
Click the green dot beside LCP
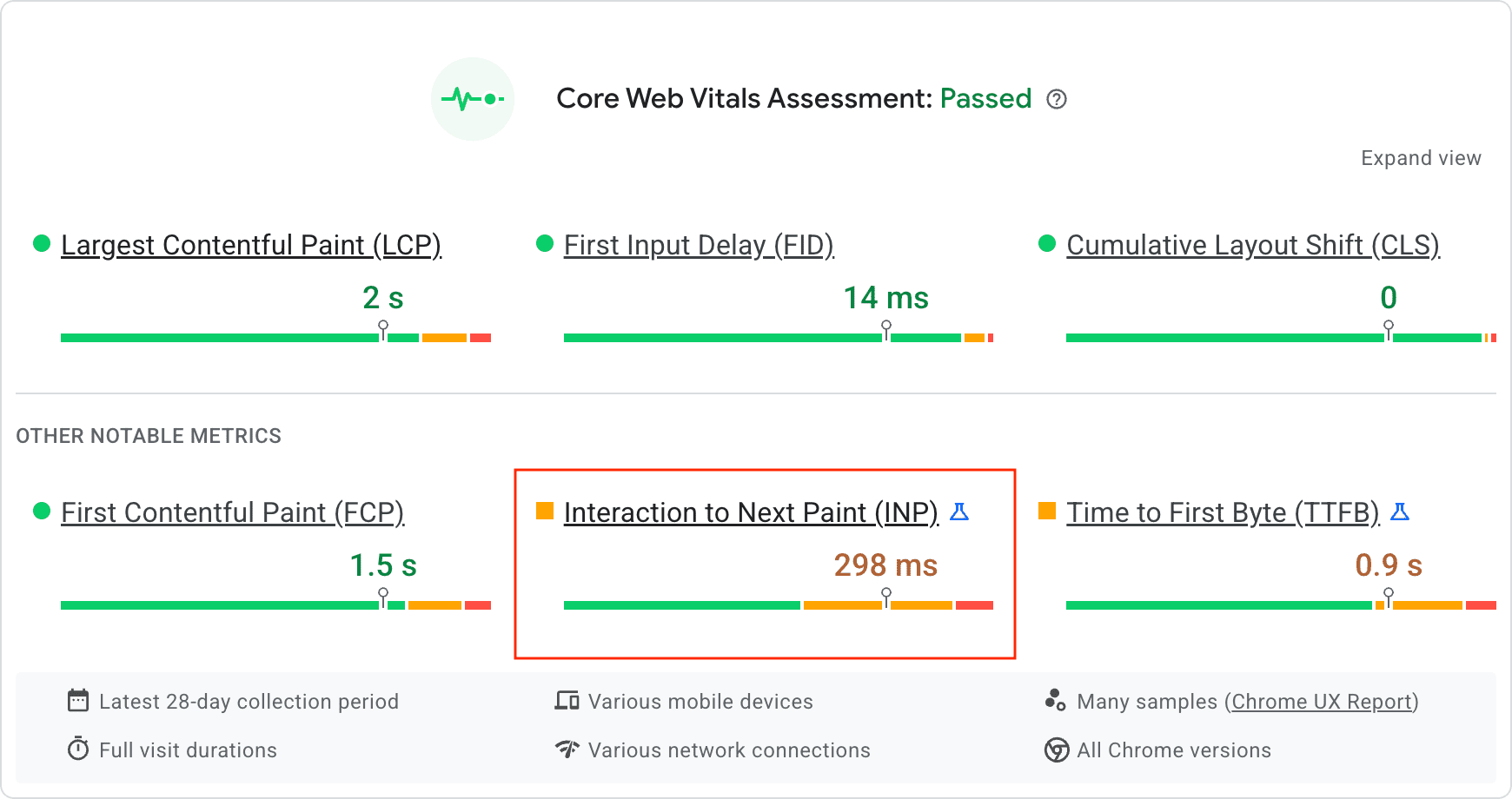coord(40,244)
